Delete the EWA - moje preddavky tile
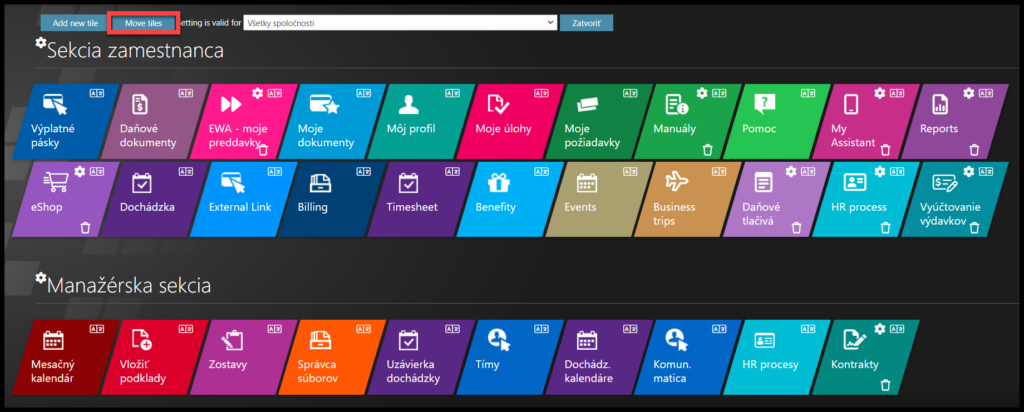The width and height of the screenshot is (1024, 412). (x=263, y=150)
